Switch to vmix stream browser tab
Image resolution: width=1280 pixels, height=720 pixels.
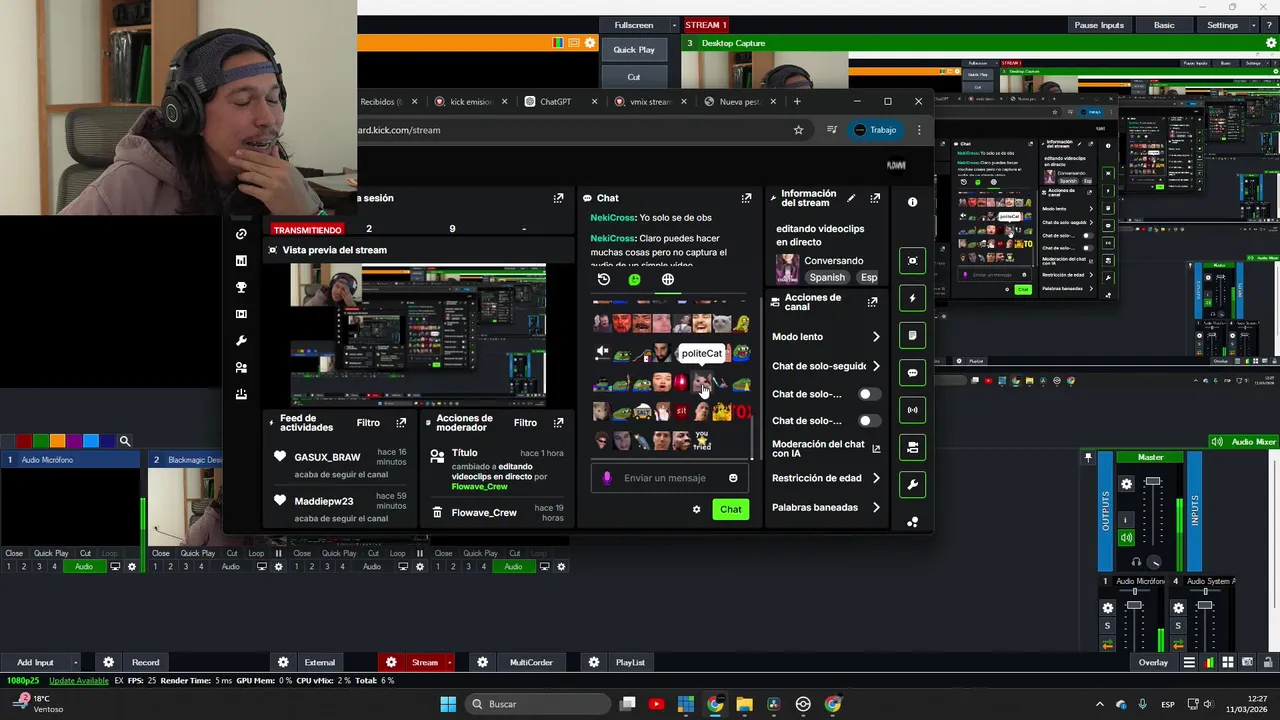[650, 102]
